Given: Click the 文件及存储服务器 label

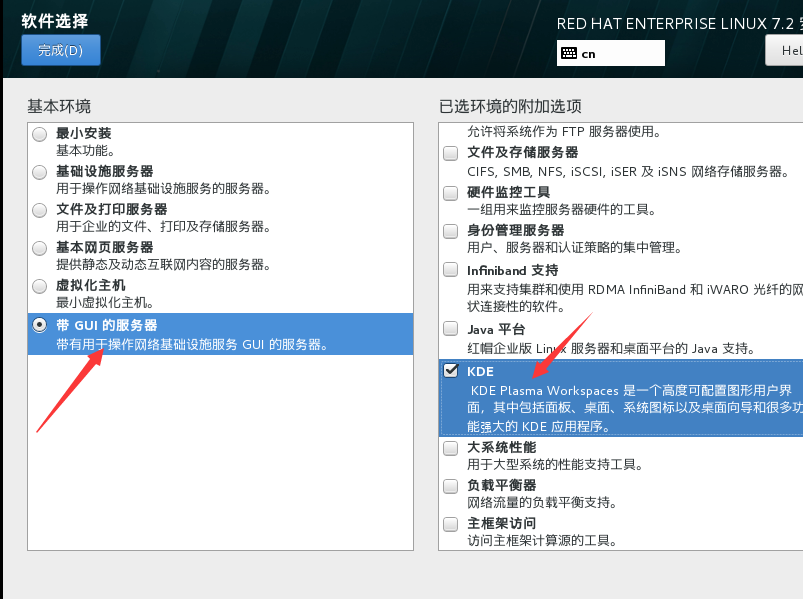Looking at the screenshot, I should click(522, 153).
